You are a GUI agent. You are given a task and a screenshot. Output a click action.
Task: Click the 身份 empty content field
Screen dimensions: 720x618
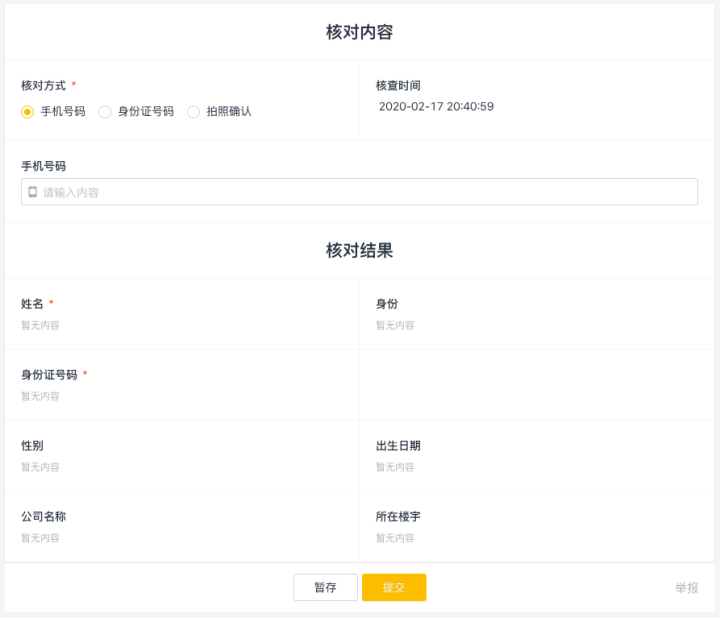(395, 326)
